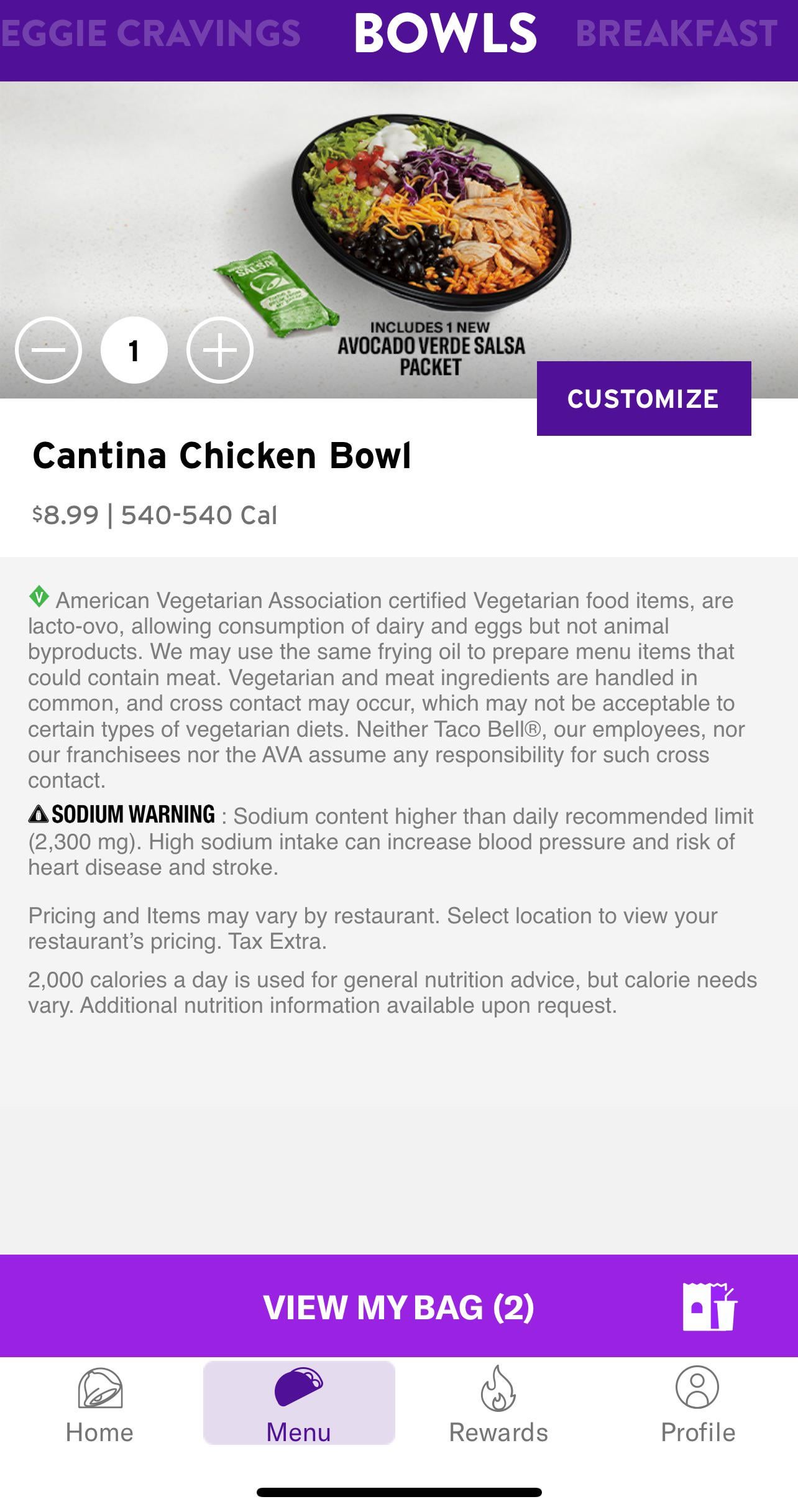Image resolution: width=798 pixels, height=1512 pixels.
Task: View my bag with 2 items
Action: click(x=398, y=1307)
